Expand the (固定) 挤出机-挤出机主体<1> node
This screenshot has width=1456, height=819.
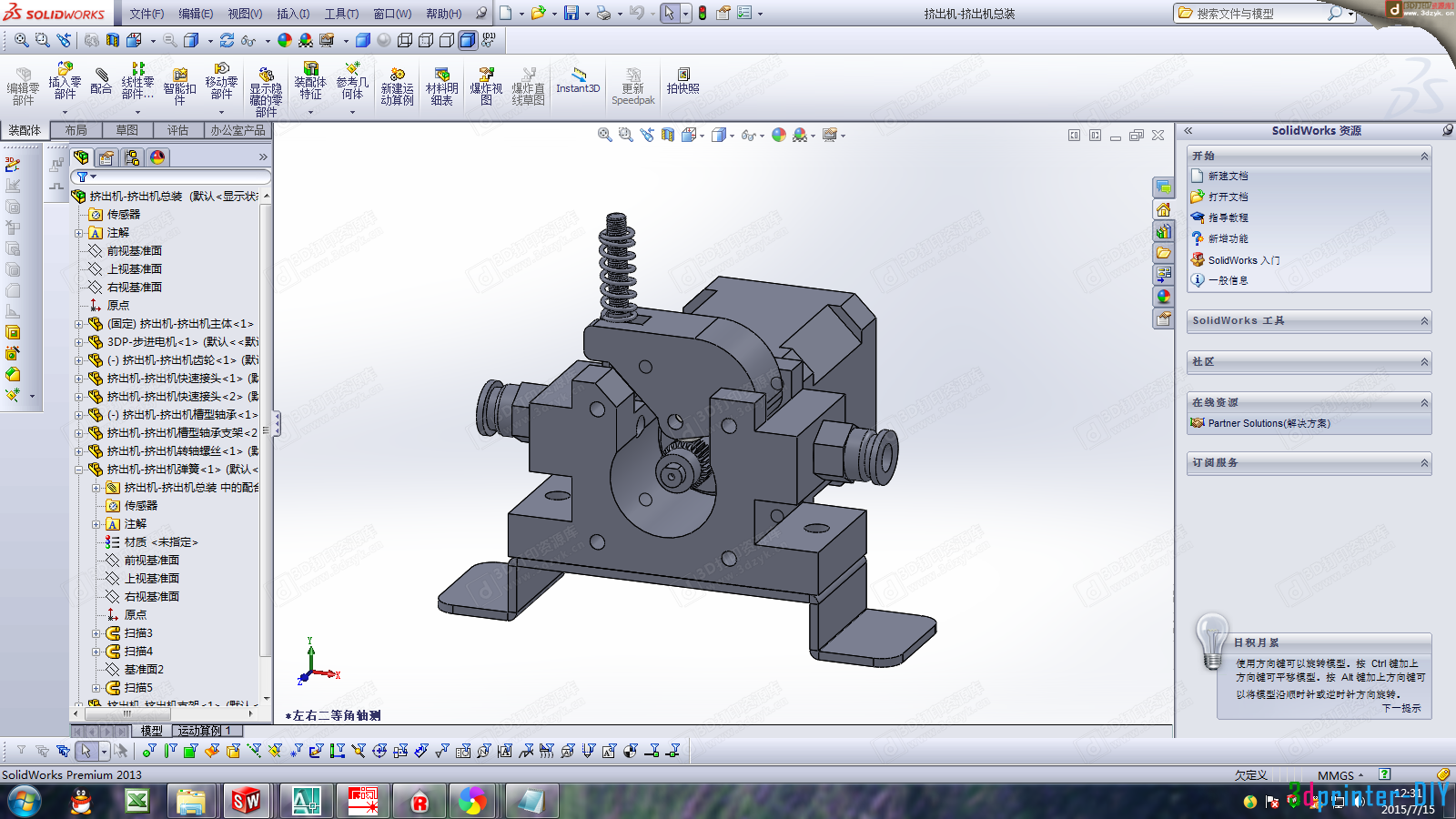point(78,324)
